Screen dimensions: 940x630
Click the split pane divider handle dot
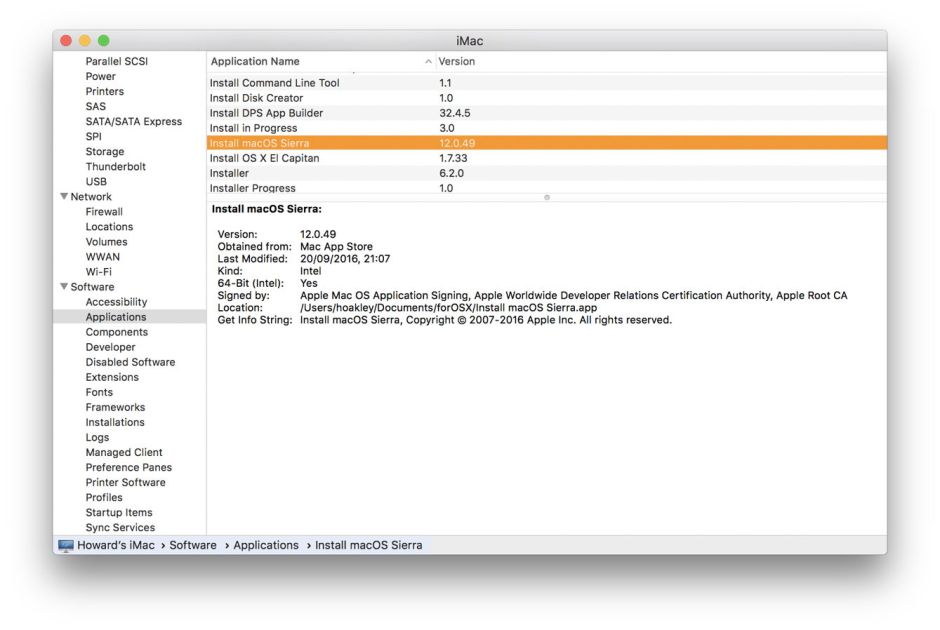pos(546,197)
